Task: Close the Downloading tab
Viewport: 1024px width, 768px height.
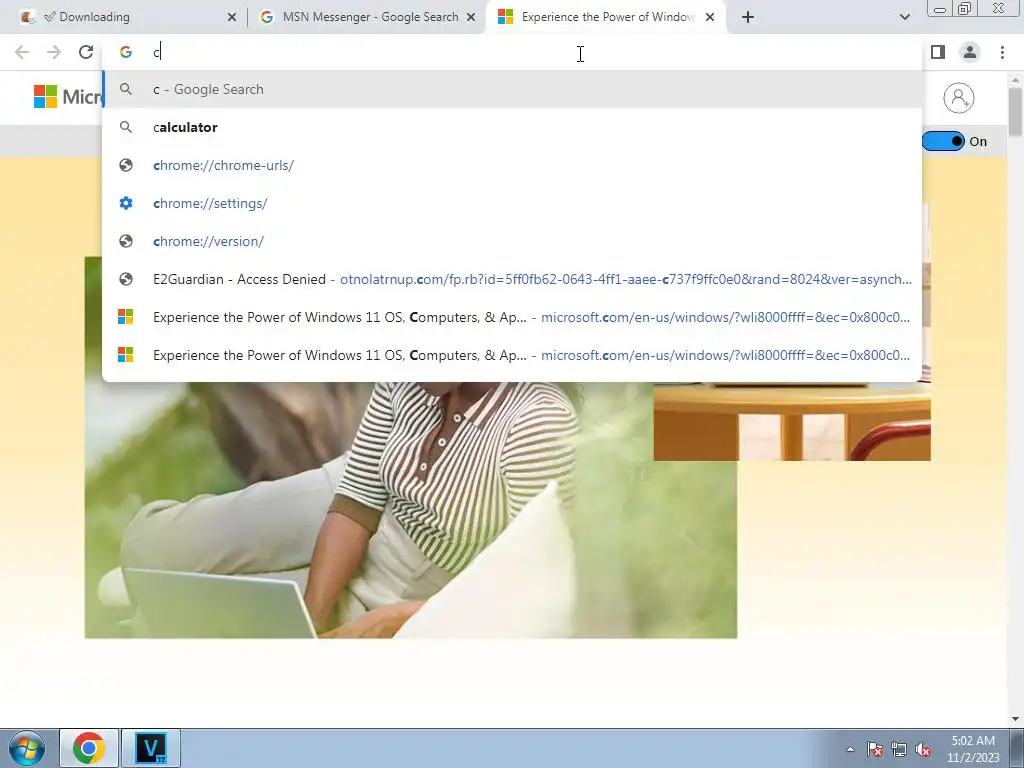Action: pos(232,17)
